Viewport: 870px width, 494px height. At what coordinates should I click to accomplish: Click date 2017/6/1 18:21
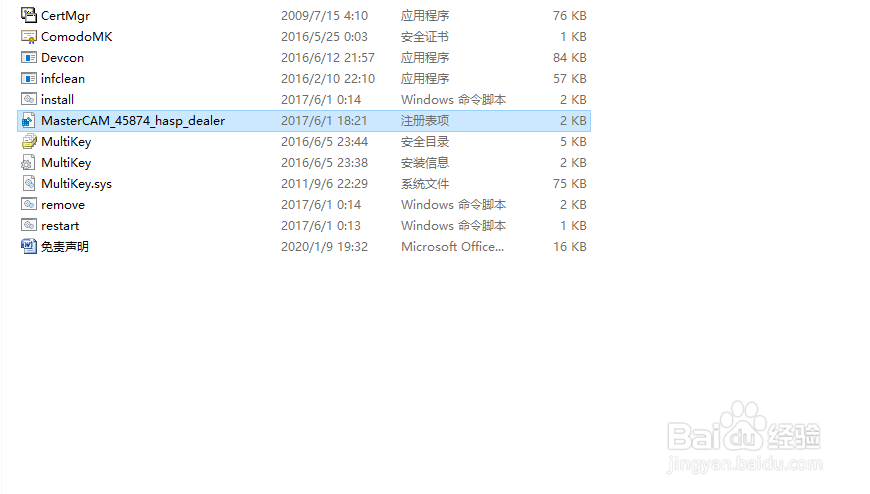(x=324, y=121)
